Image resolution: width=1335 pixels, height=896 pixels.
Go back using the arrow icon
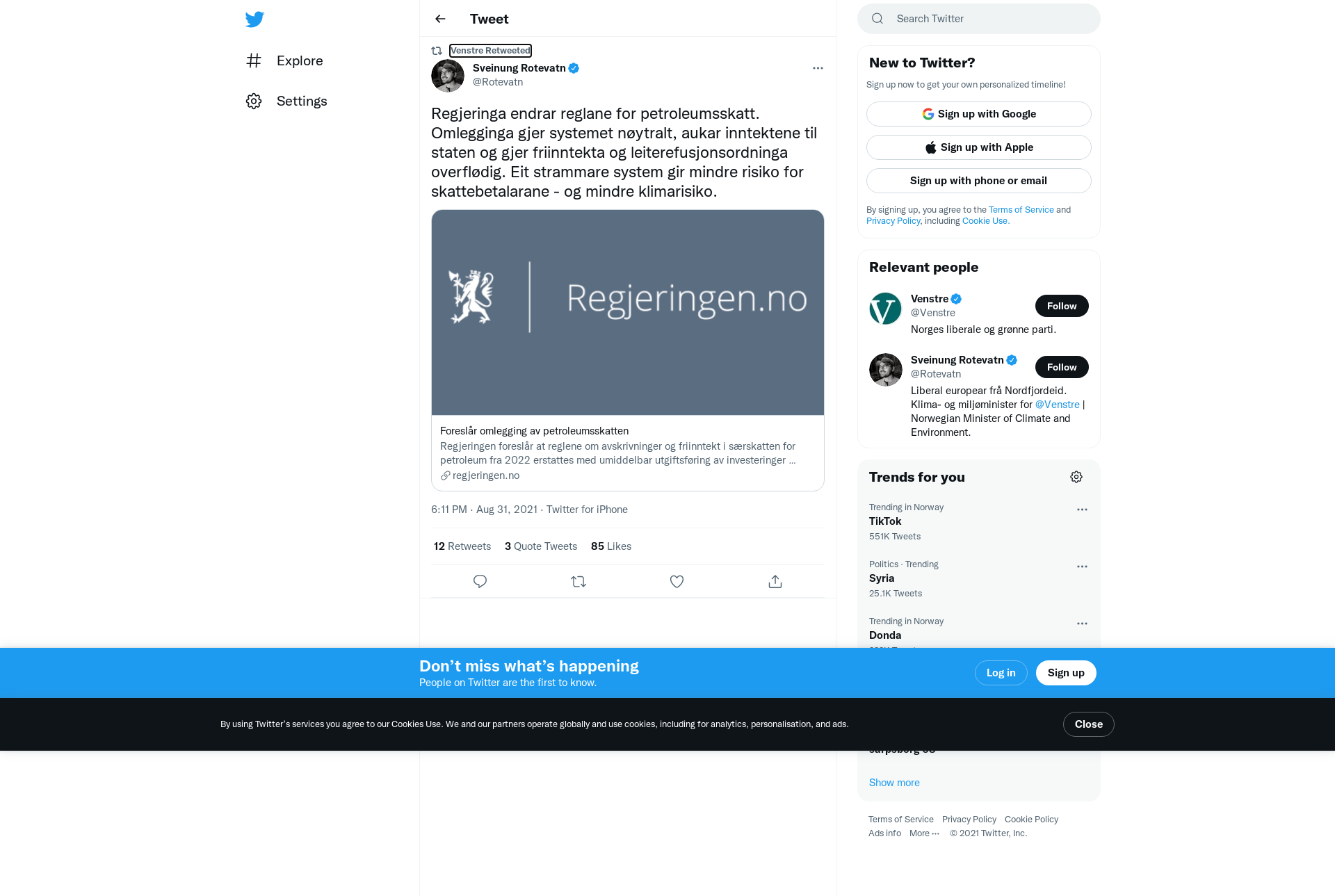[x=440, y=19]
